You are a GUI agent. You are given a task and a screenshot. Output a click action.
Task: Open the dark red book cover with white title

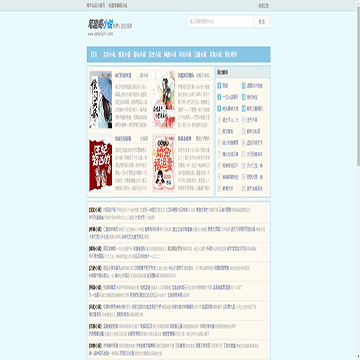click(x=101, y=163)
